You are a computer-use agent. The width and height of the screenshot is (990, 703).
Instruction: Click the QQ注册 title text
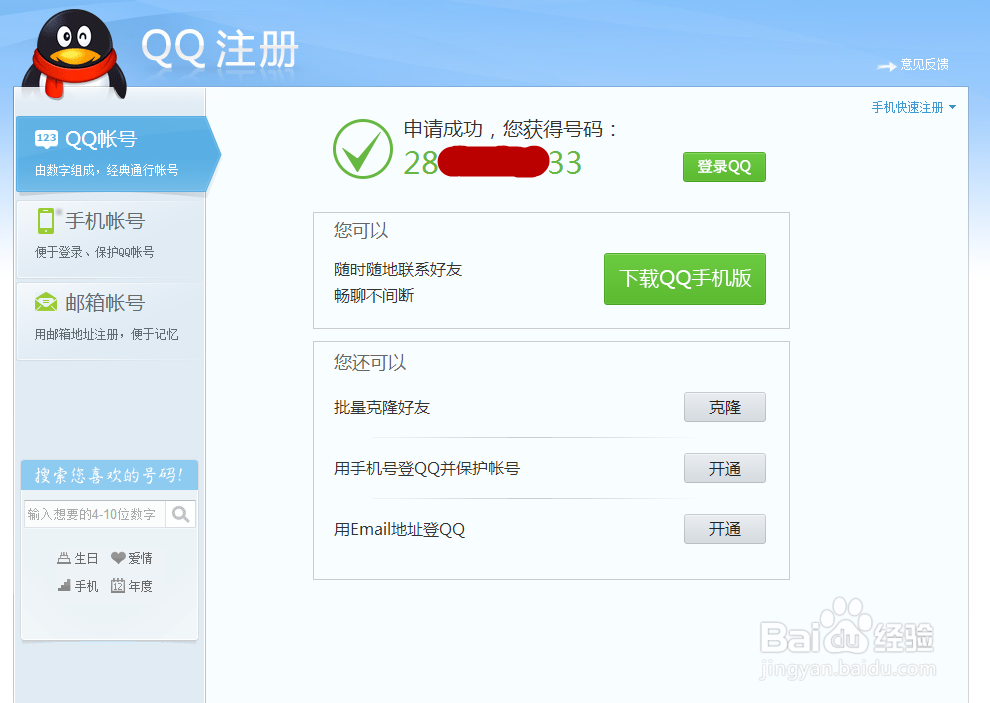(220, 49)
